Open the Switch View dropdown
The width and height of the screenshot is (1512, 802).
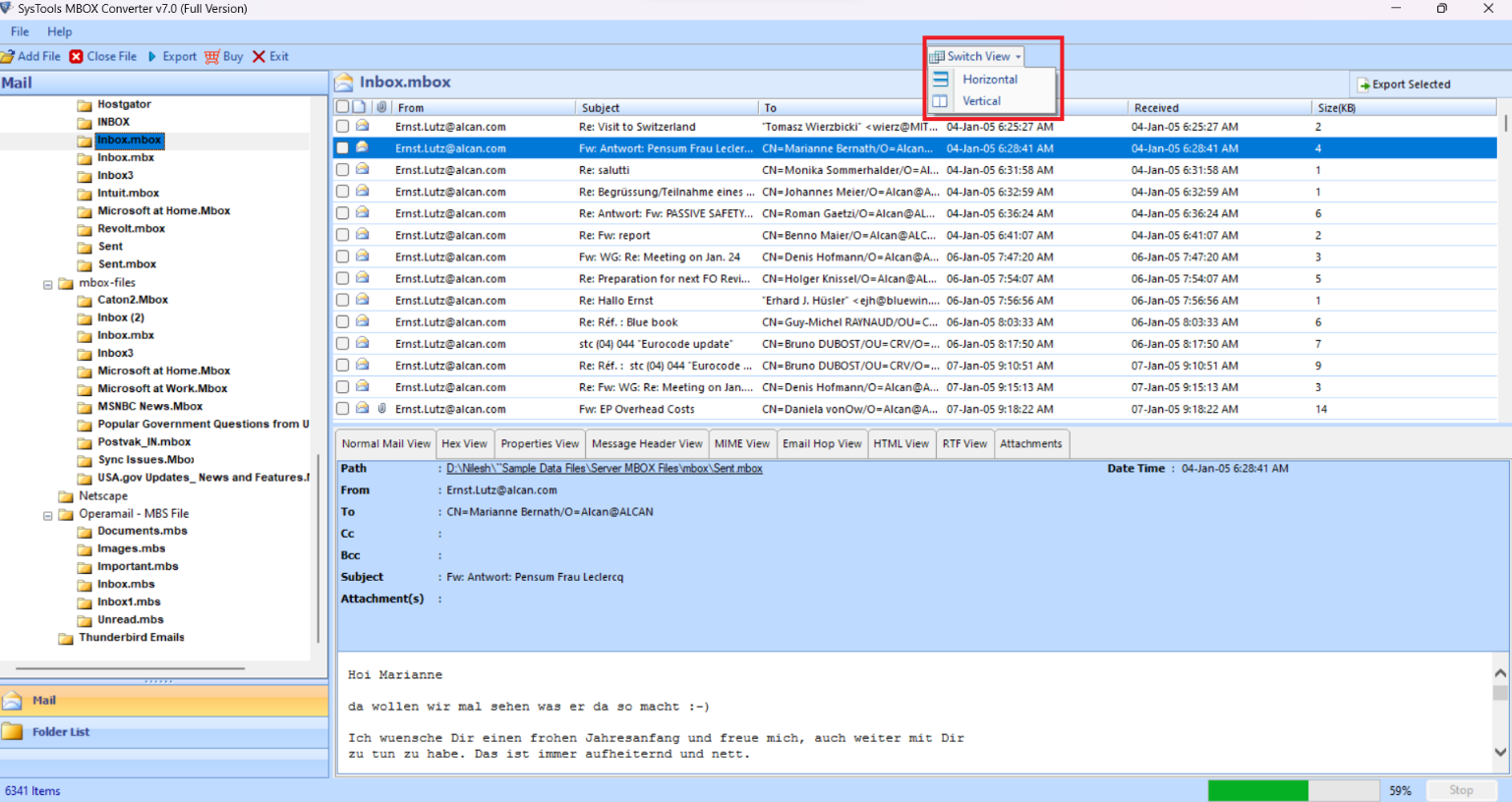coord(973,56)
